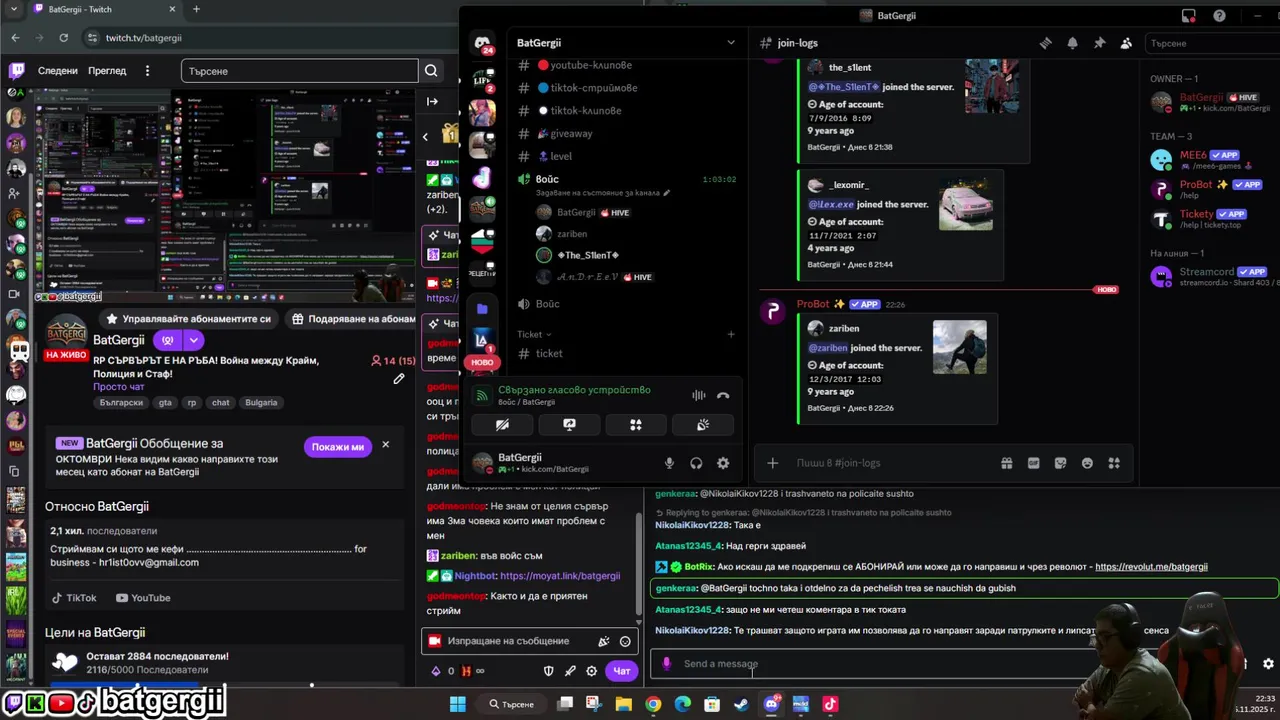Open gift icon in Discord message bar

(x=1007, y=463)
